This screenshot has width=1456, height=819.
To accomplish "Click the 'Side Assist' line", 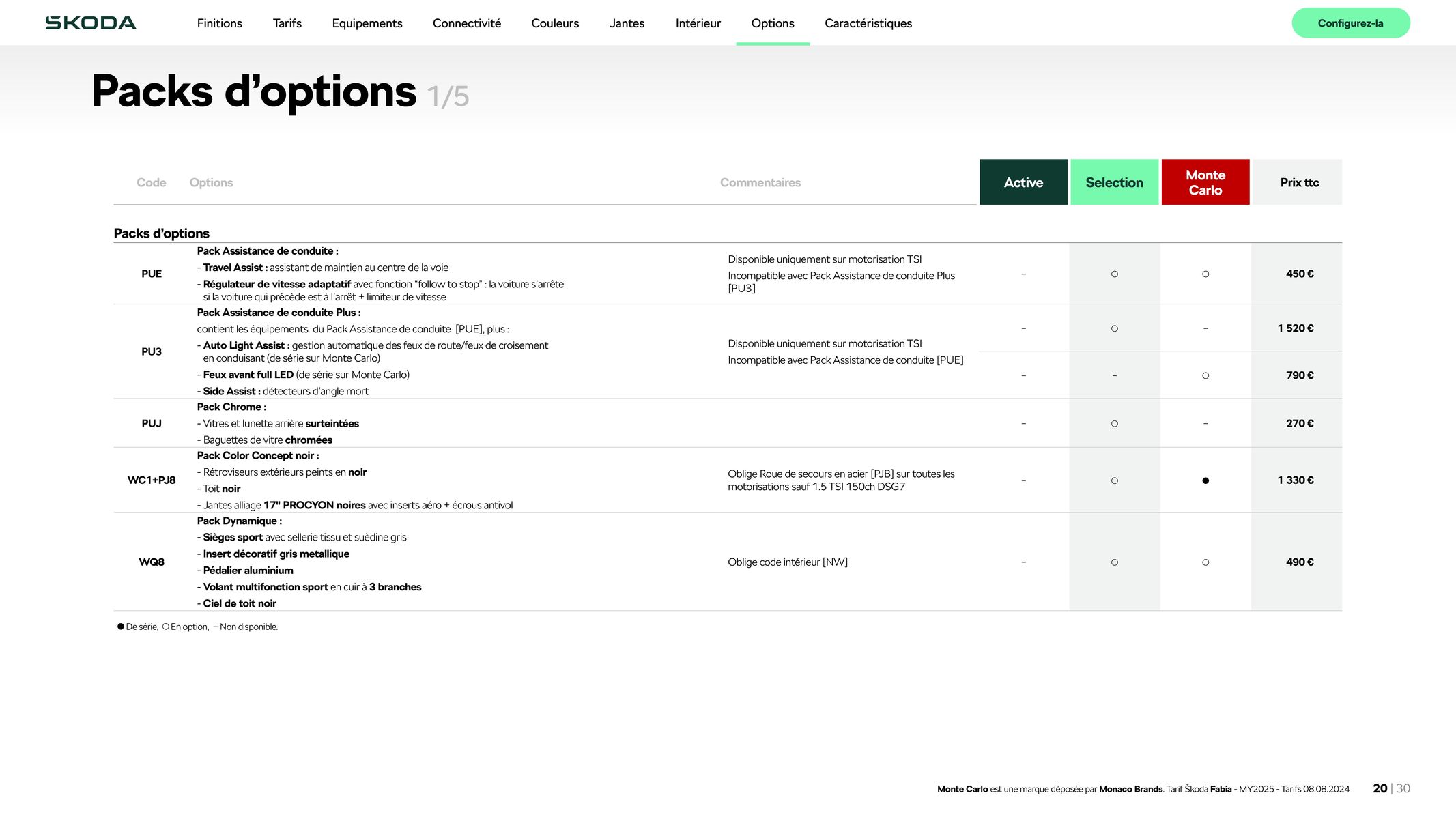I will point(283,391).
